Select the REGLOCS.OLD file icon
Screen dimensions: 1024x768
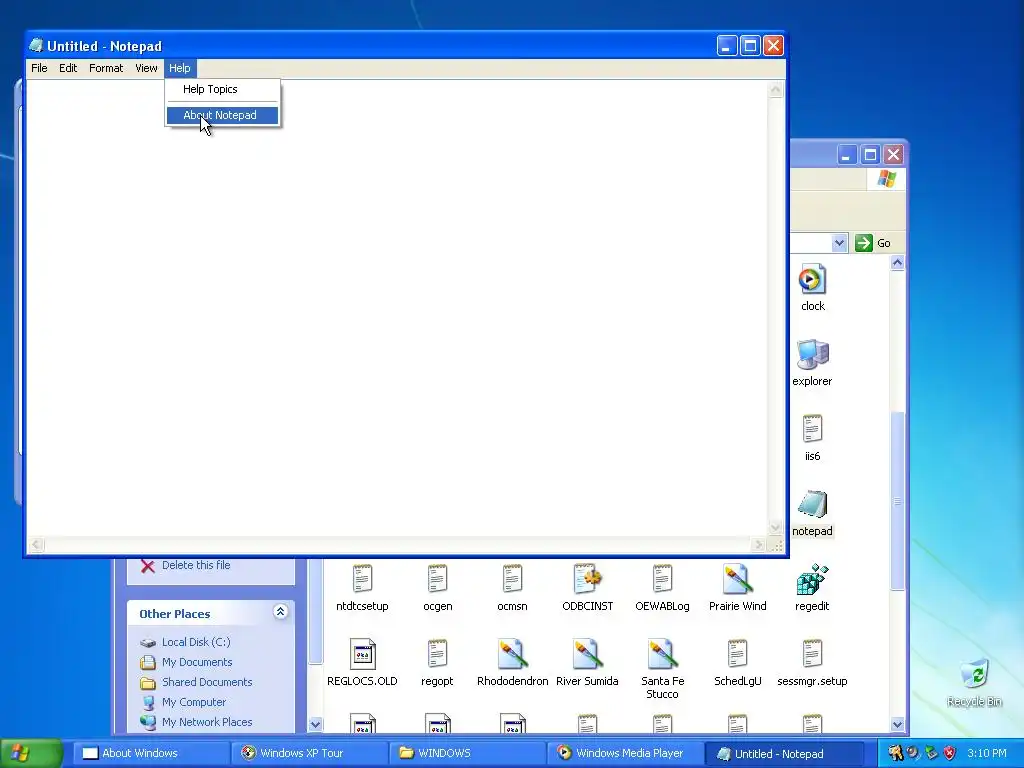[362, 654]
